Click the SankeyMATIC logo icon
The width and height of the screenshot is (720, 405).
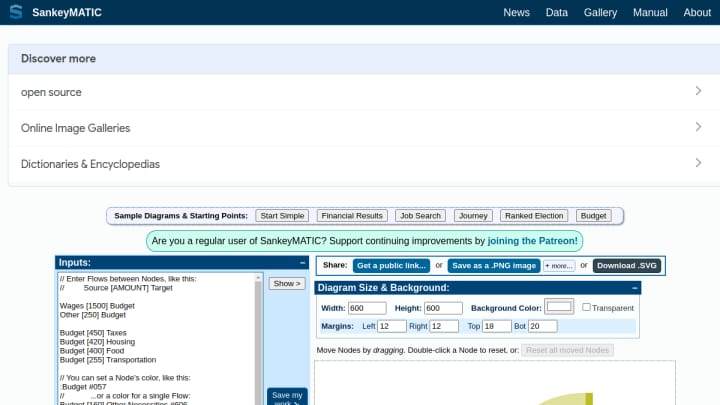16,12
